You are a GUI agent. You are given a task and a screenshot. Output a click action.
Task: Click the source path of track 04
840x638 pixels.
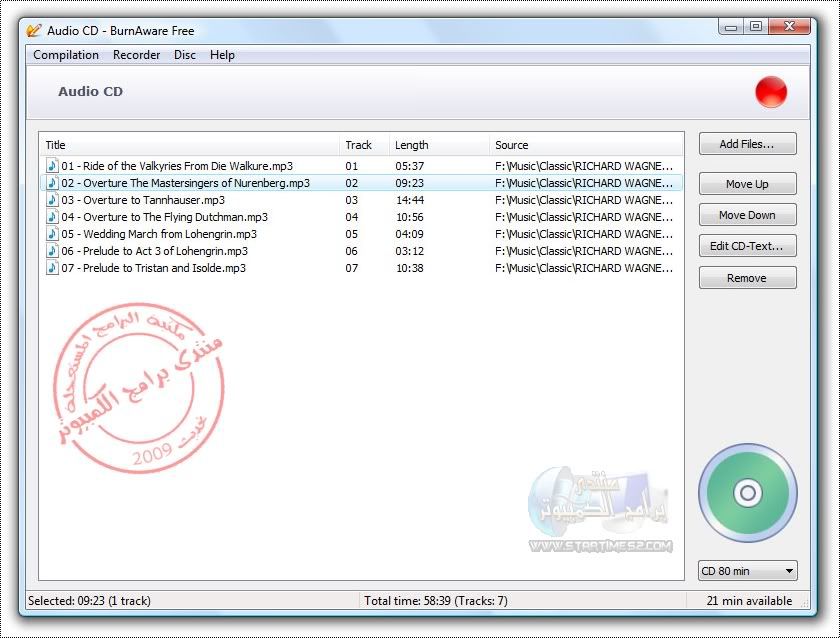584,217
